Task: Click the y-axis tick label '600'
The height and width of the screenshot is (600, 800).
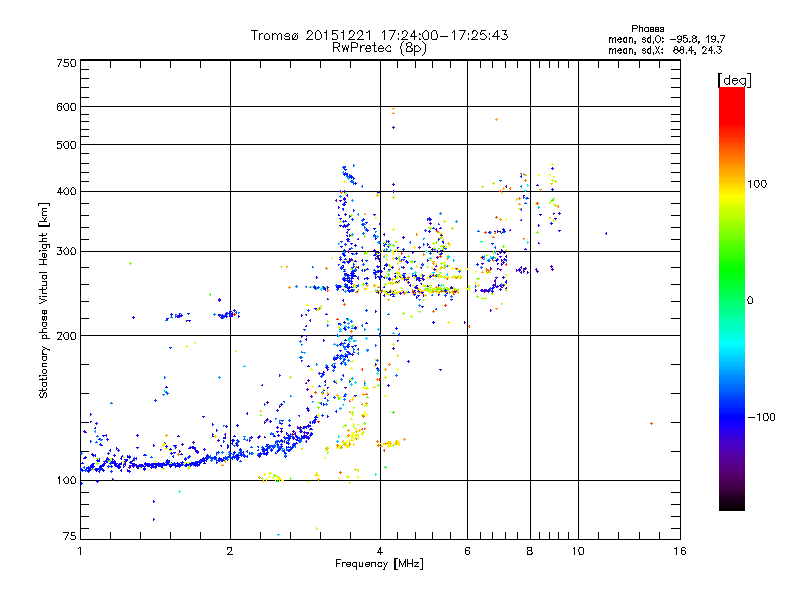Action: [x=66, y=107]
